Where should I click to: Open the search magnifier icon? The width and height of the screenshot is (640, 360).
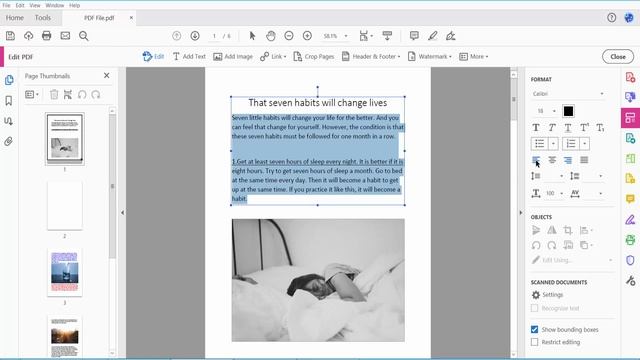[84, 36]
